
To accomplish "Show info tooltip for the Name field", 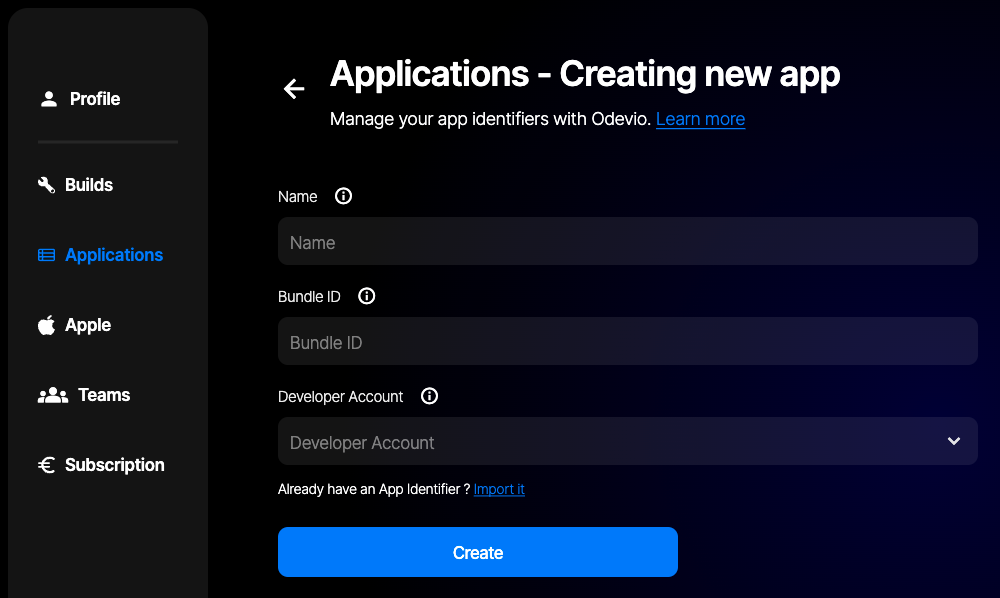I will (x=343, y=196).
